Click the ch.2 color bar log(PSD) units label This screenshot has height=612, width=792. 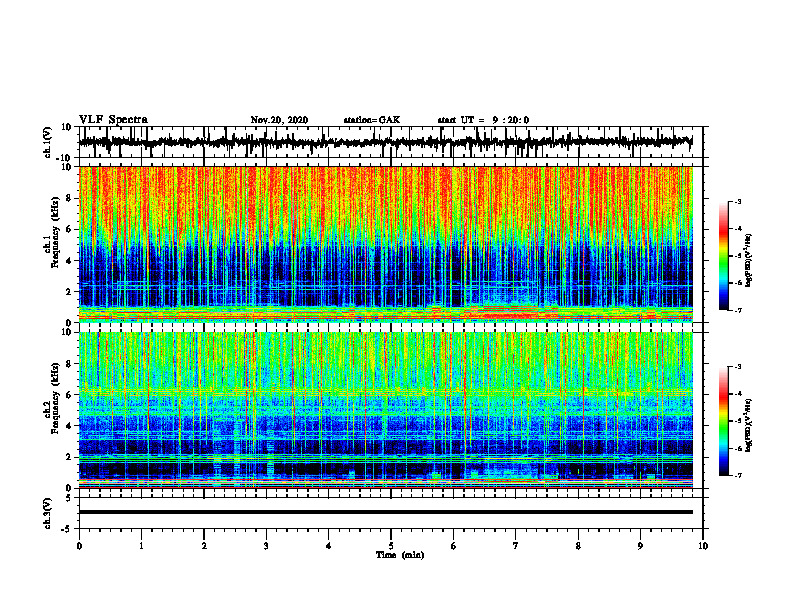coord(750,426)
